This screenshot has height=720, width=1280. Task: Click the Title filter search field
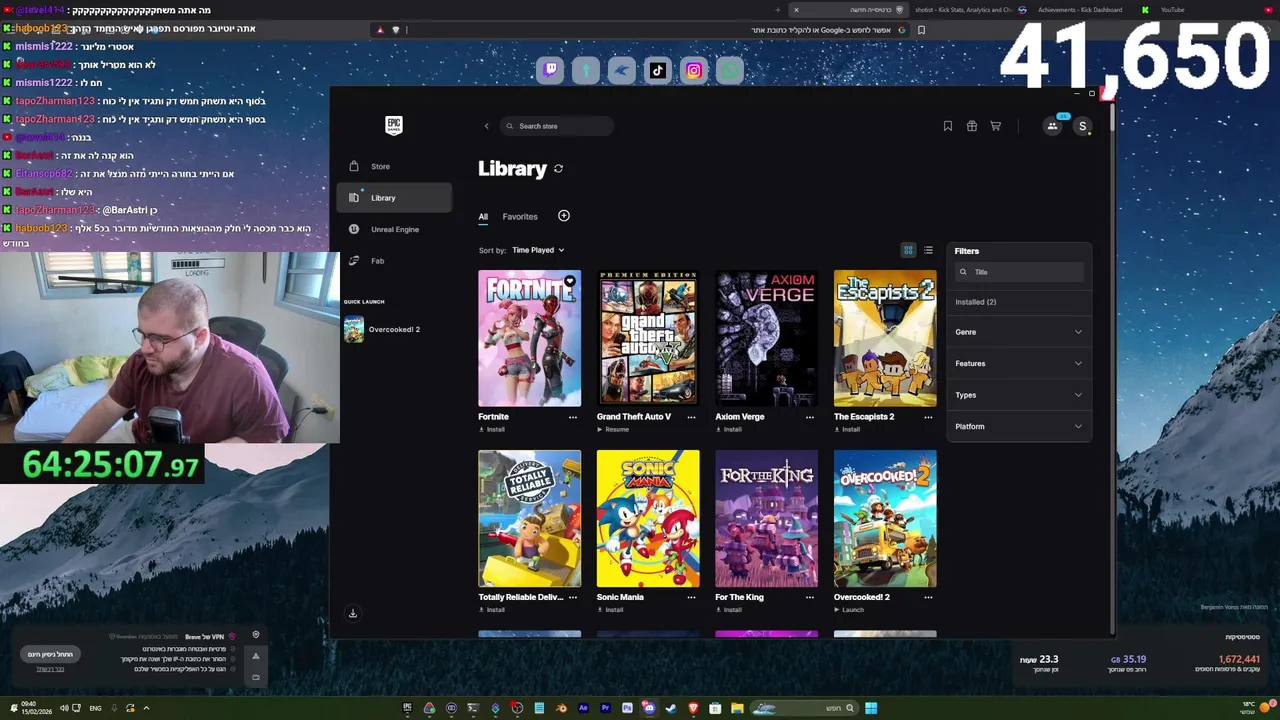pyautogui.click(x=1019, y=272)
